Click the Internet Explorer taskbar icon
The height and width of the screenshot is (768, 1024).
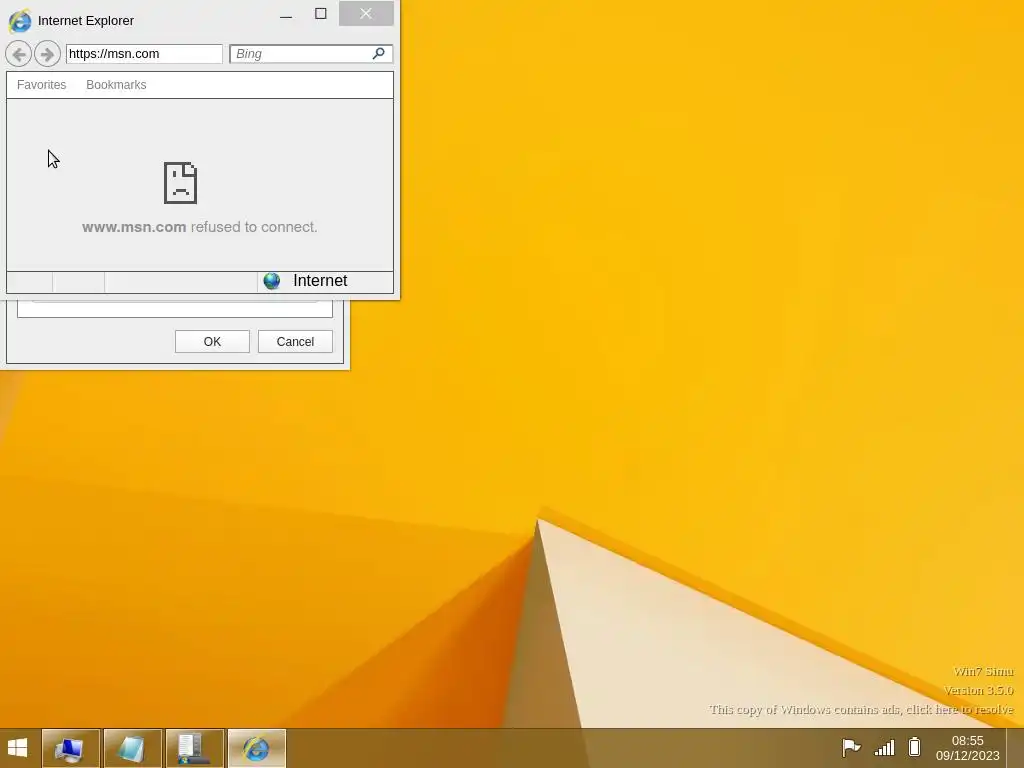256,748
